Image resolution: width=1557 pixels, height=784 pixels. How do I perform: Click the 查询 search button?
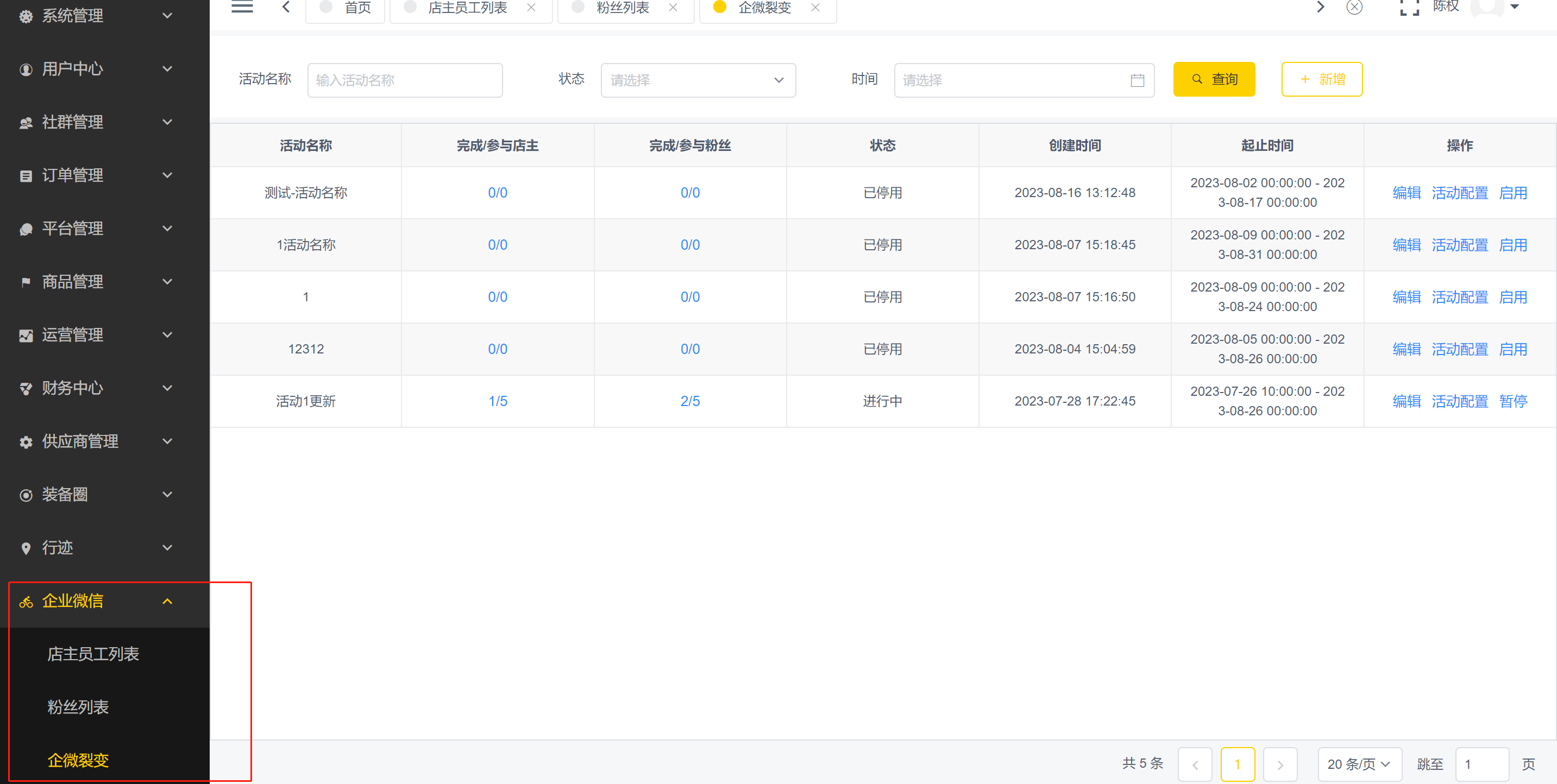(1214, 79)
